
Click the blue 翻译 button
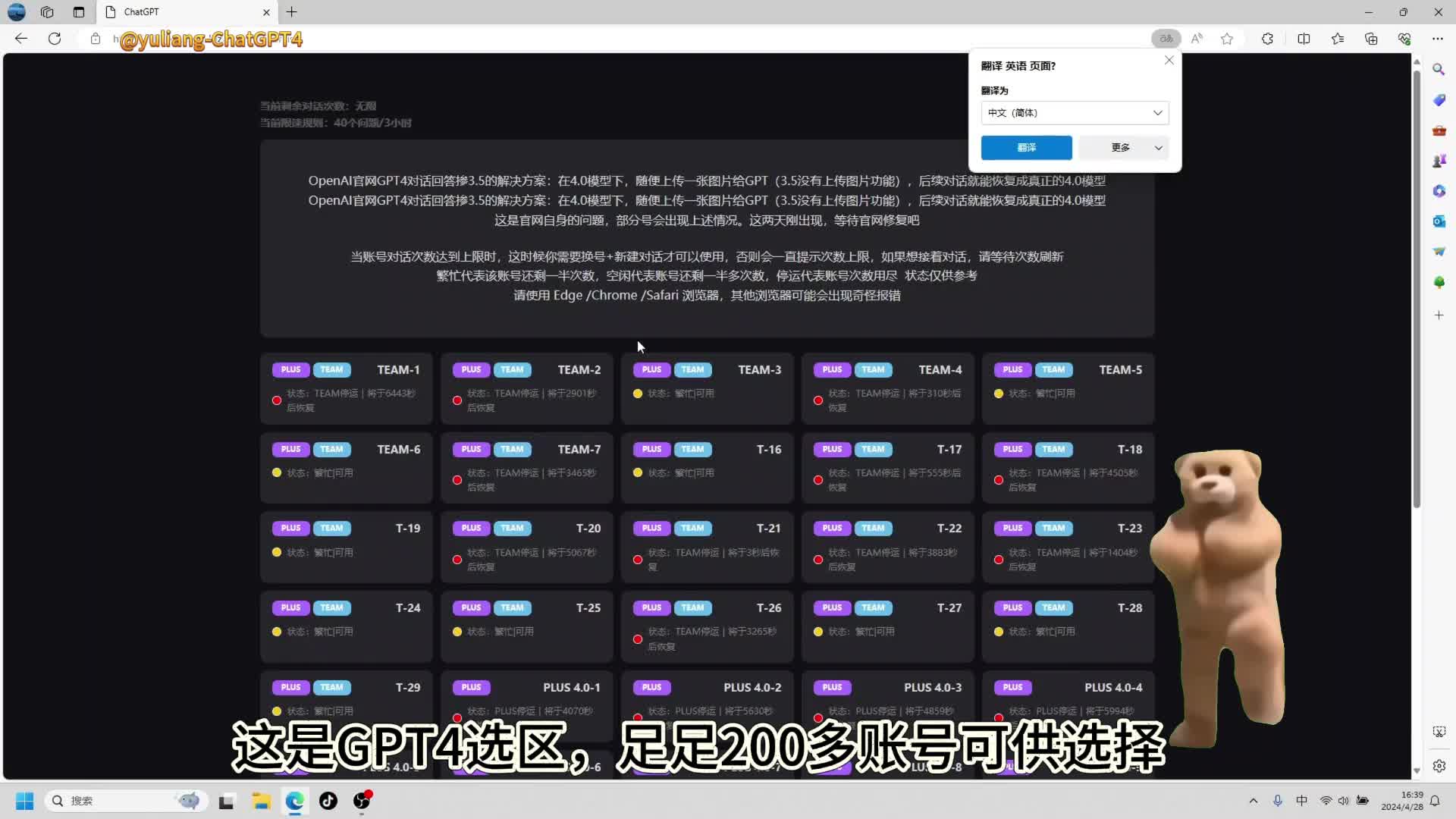1026,148
